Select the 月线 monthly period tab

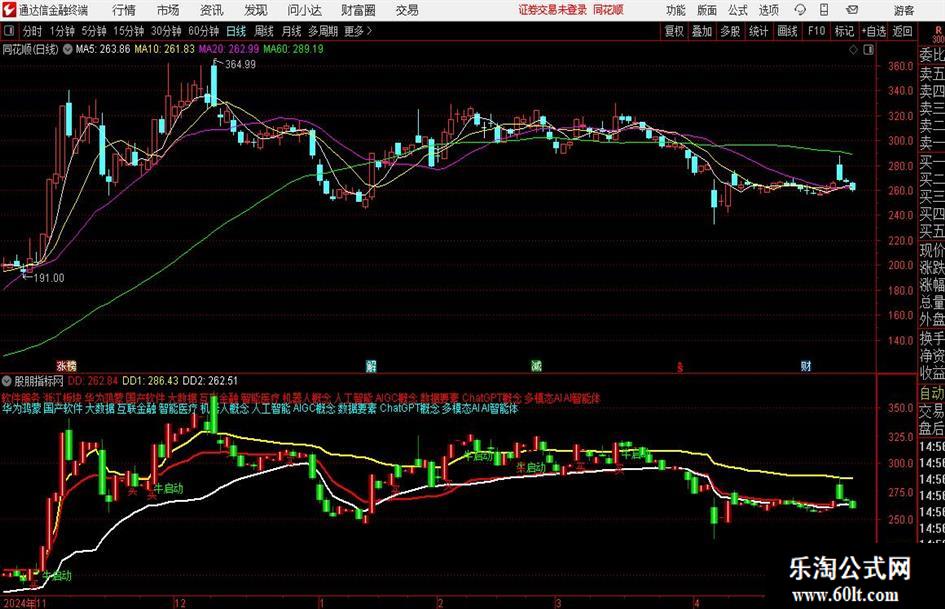point(291,31)
